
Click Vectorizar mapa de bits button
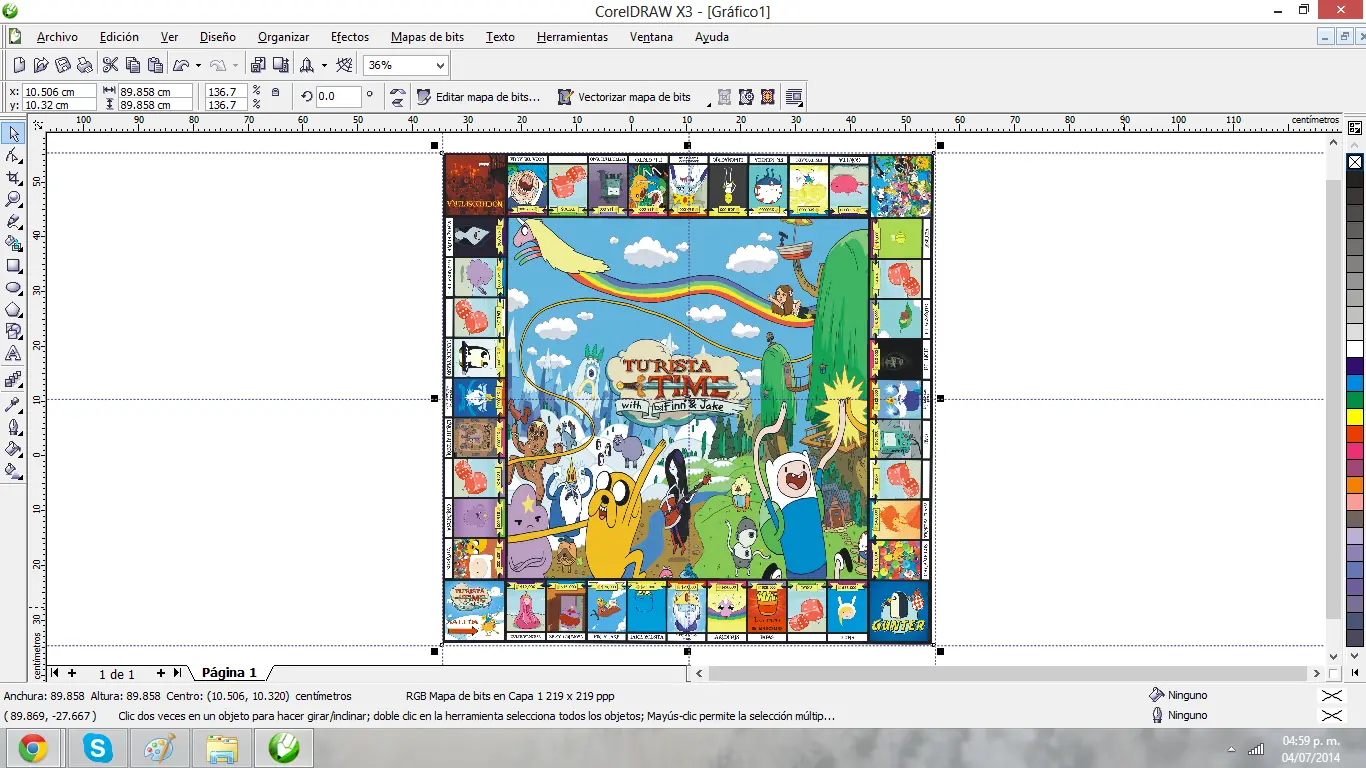point(624,97)
